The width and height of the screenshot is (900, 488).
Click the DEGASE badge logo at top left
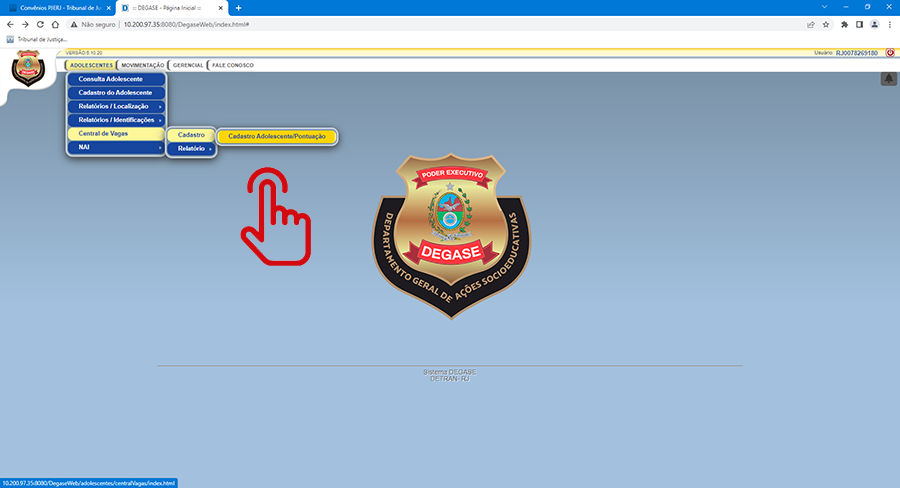28,69
